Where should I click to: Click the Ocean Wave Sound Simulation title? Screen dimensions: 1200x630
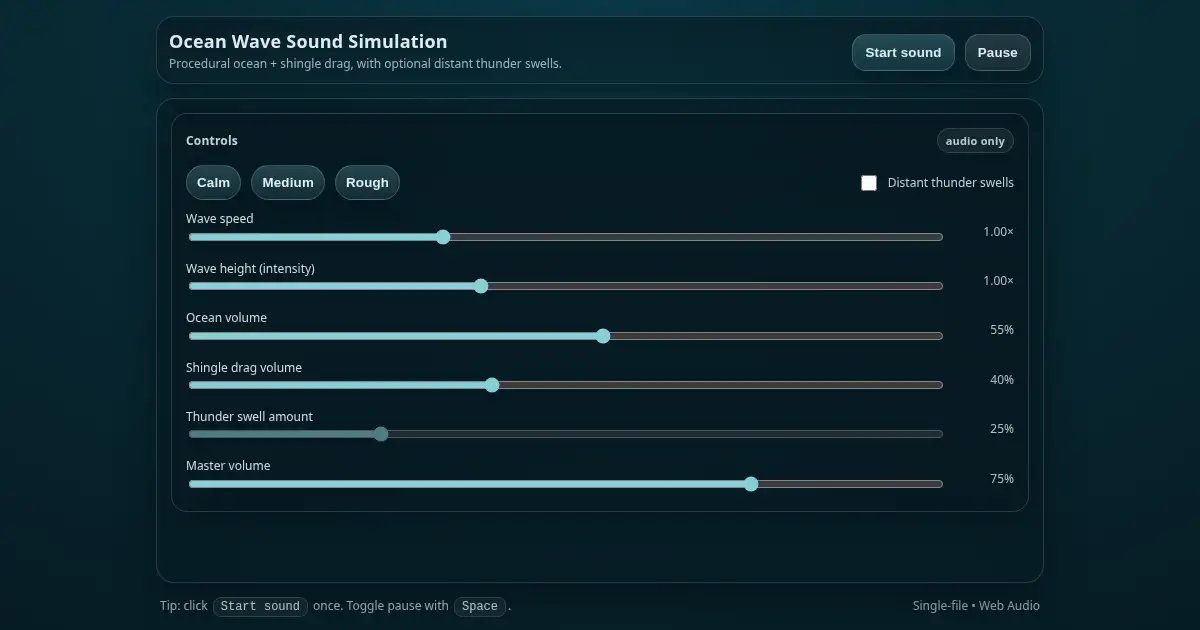coord(308,42)
